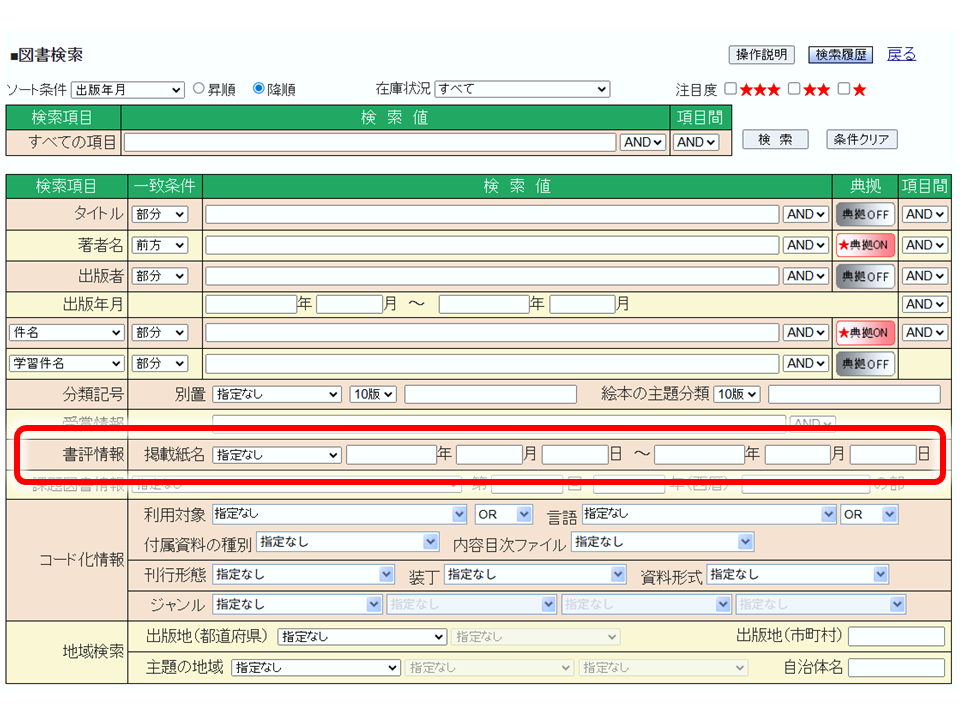Select the 昇順 ascending sort radio button
The height and width of the screenshot is (720, 960).
click(199, 88)
